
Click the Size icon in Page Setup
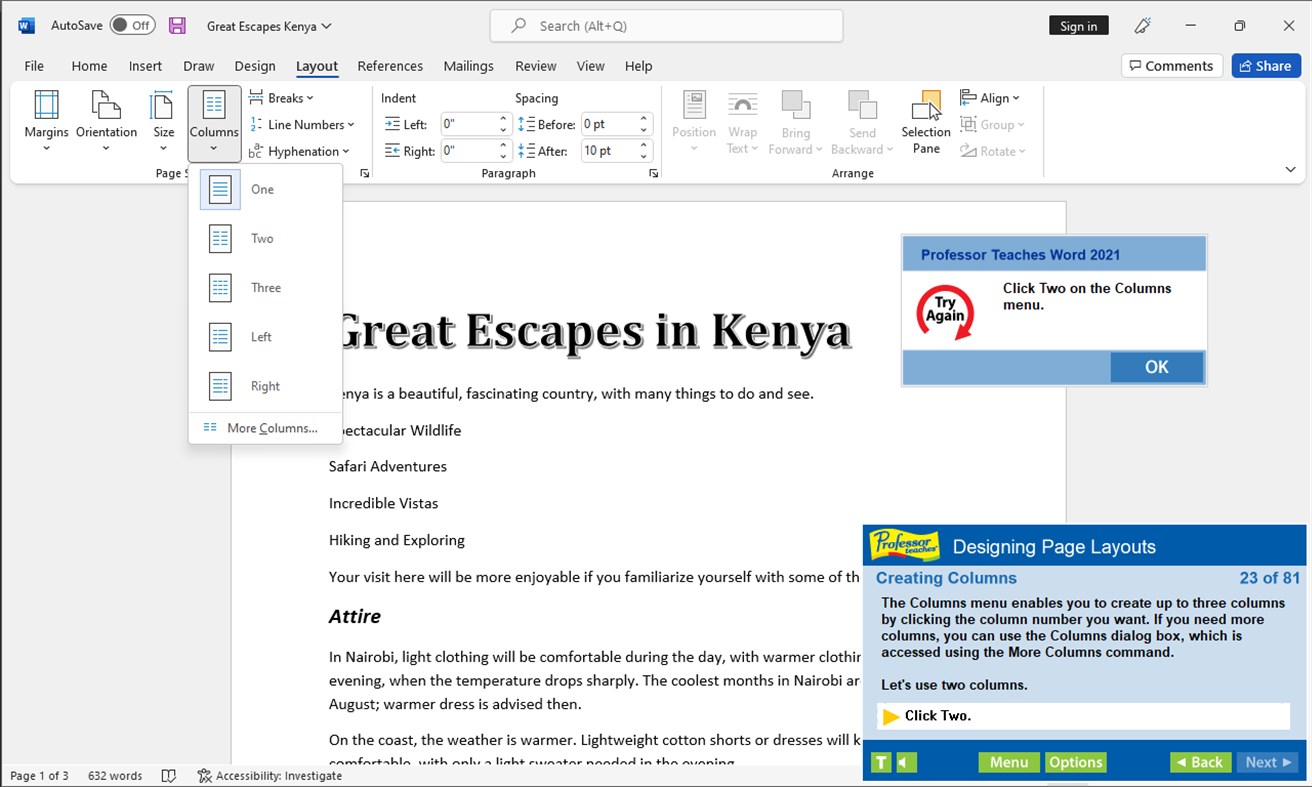pos(161,120)
